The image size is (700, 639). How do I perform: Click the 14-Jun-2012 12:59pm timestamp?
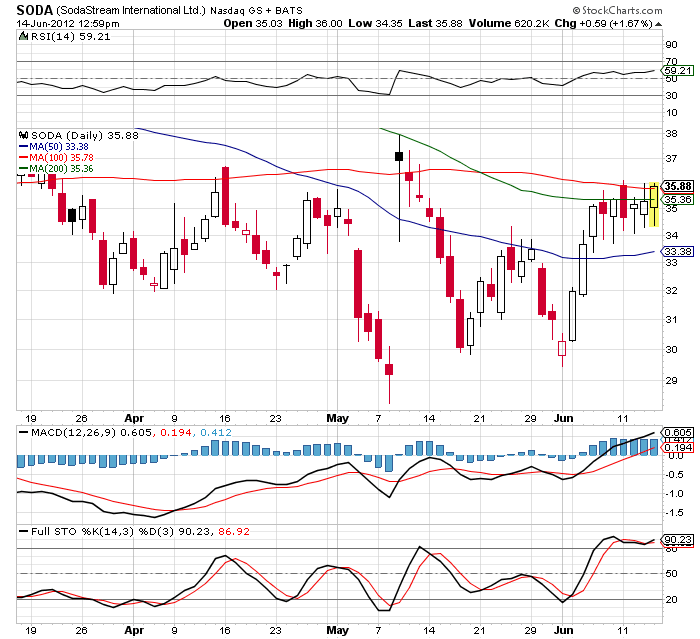coord(68,23)
